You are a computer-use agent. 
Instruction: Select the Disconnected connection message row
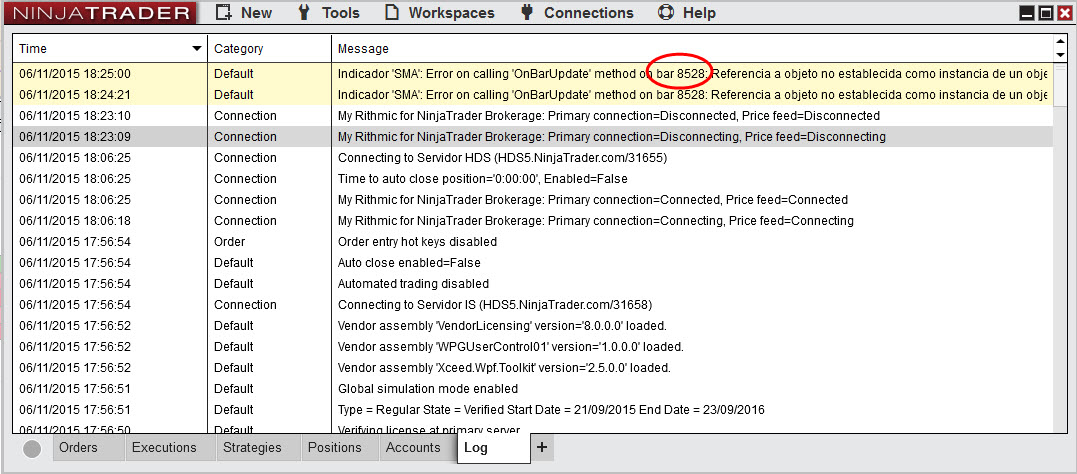pos(533,115)
